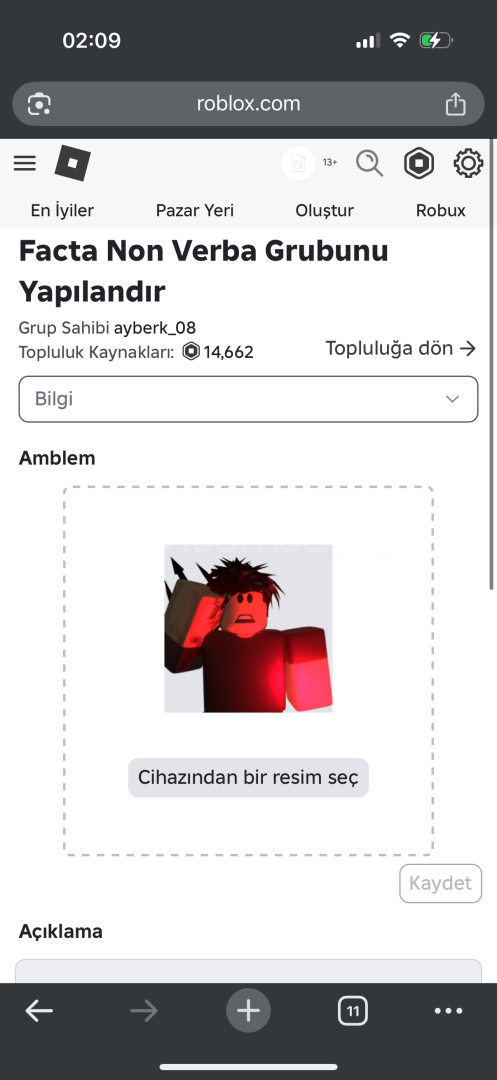Open a new browser tab with plus button
497x1080 pixels.
(x=248, y=1010)
